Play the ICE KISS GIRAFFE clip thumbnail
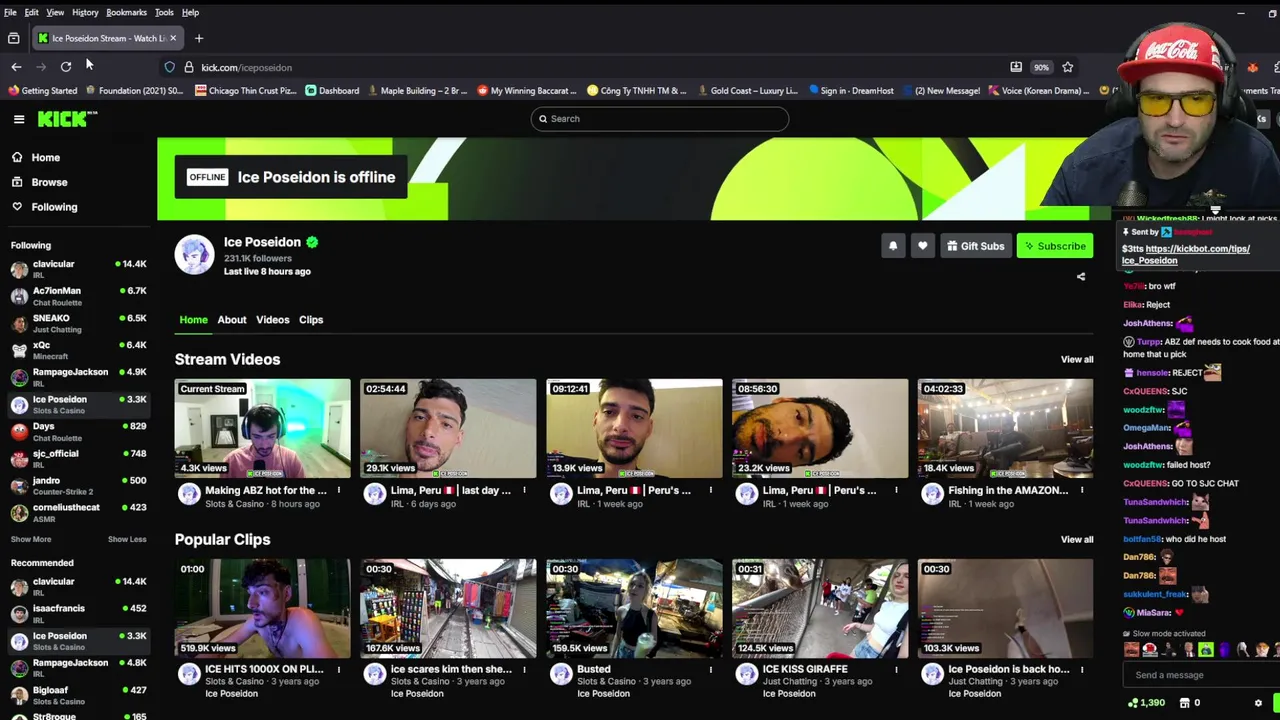Image resolution: width=1280 pixels, height=720 pixels. click(820, 608)
